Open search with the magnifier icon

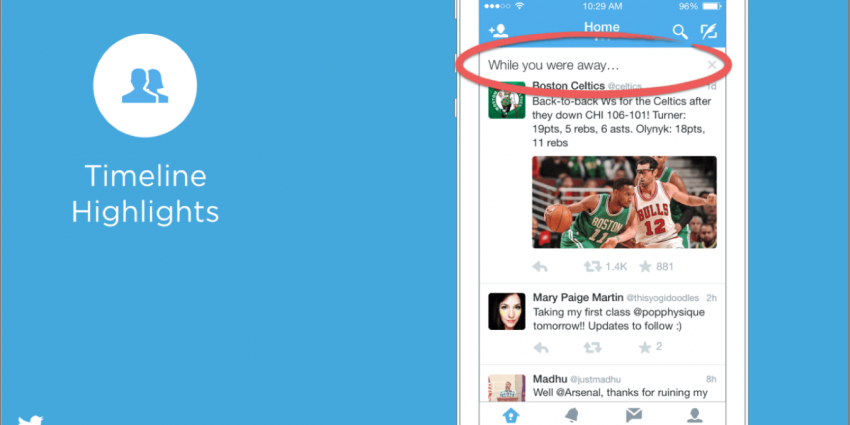click(x=680, y=31)
